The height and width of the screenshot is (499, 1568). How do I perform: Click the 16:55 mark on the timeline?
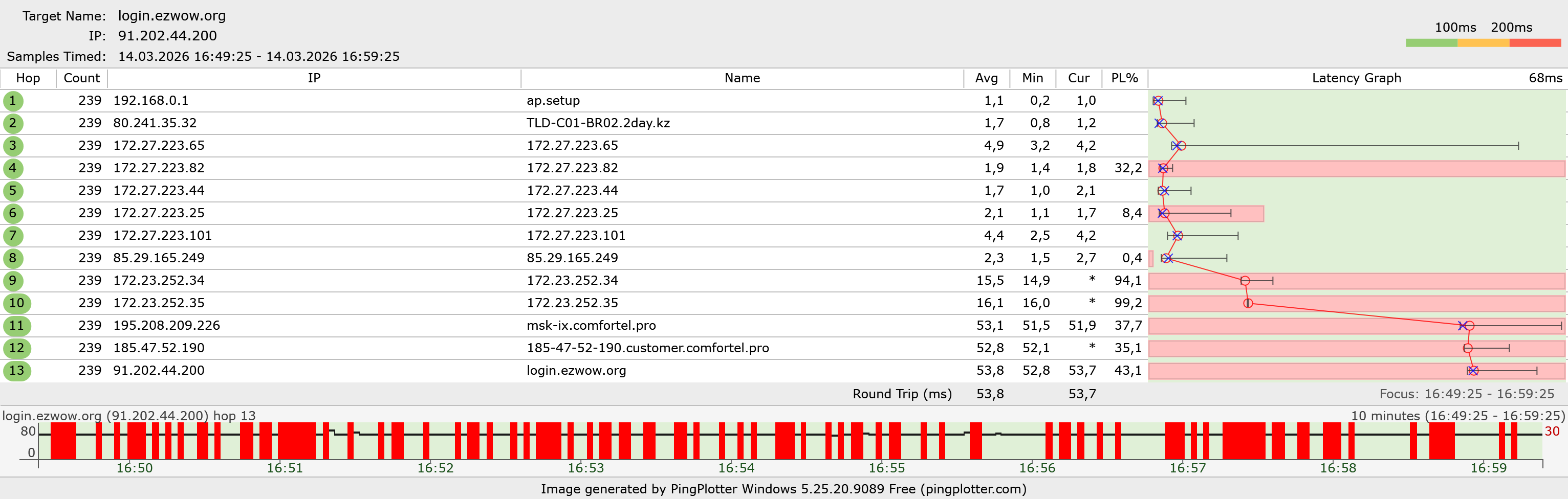pos(886,468)
